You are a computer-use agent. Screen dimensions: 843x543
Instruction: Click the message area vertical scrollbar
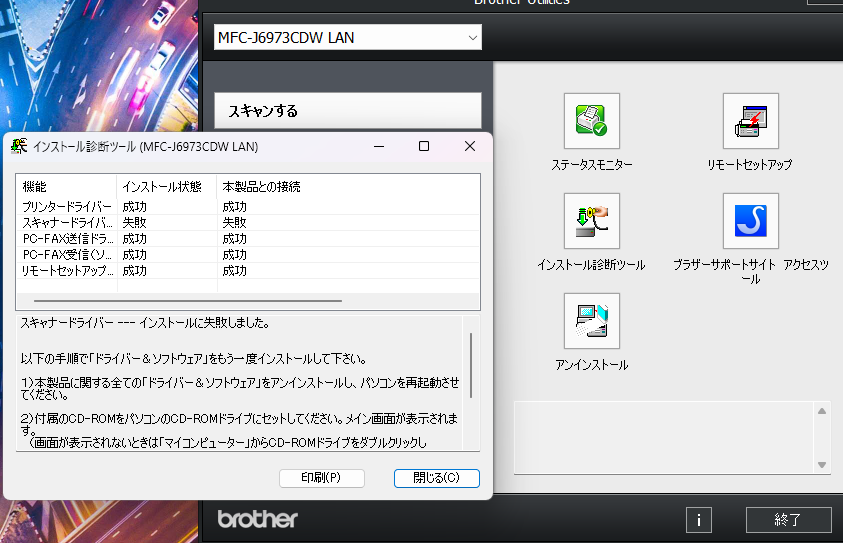pyautogui.click(x=471, y=366)
